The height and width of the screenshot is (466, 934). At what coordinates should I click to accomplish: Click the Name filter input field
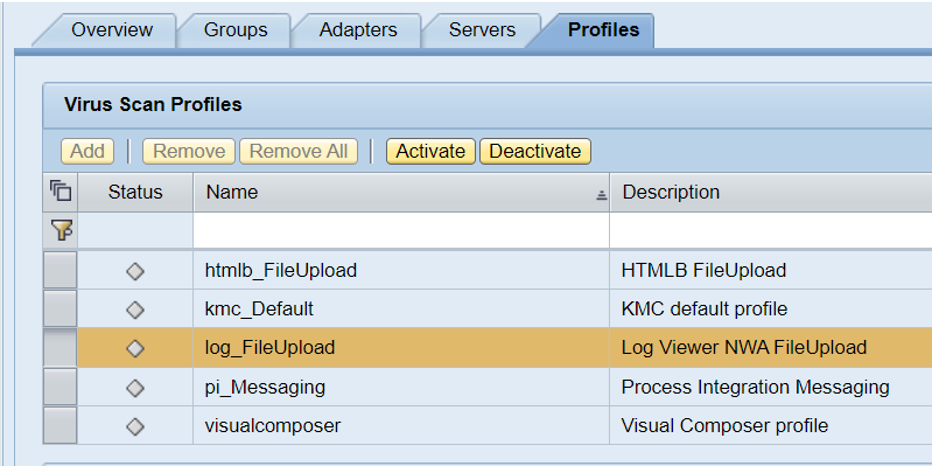pos(401,230)
